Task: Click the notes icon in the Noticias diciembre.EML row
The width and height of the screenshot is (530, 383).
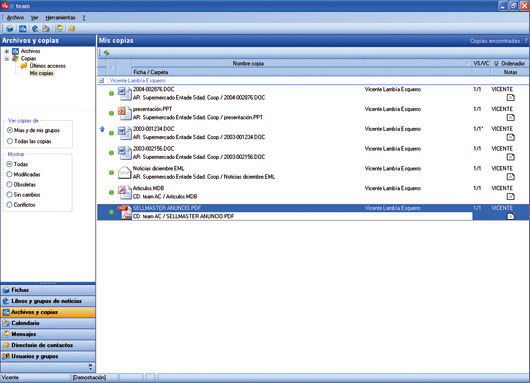Action: pyautogui.click(x=510, y=177)
